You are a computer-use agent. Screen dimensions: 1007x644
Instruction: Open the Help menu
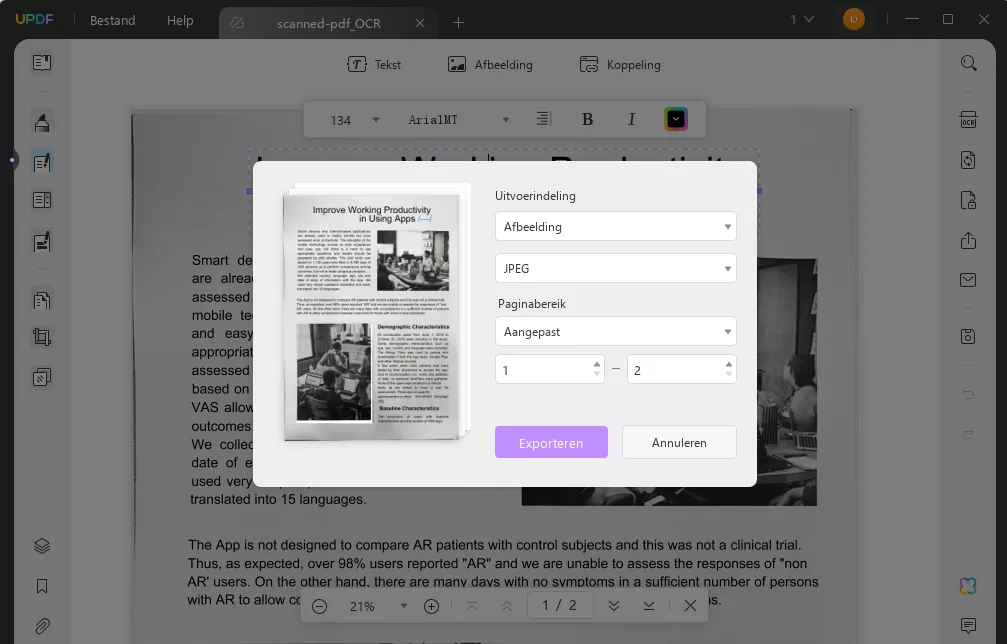tap(180, 21)
